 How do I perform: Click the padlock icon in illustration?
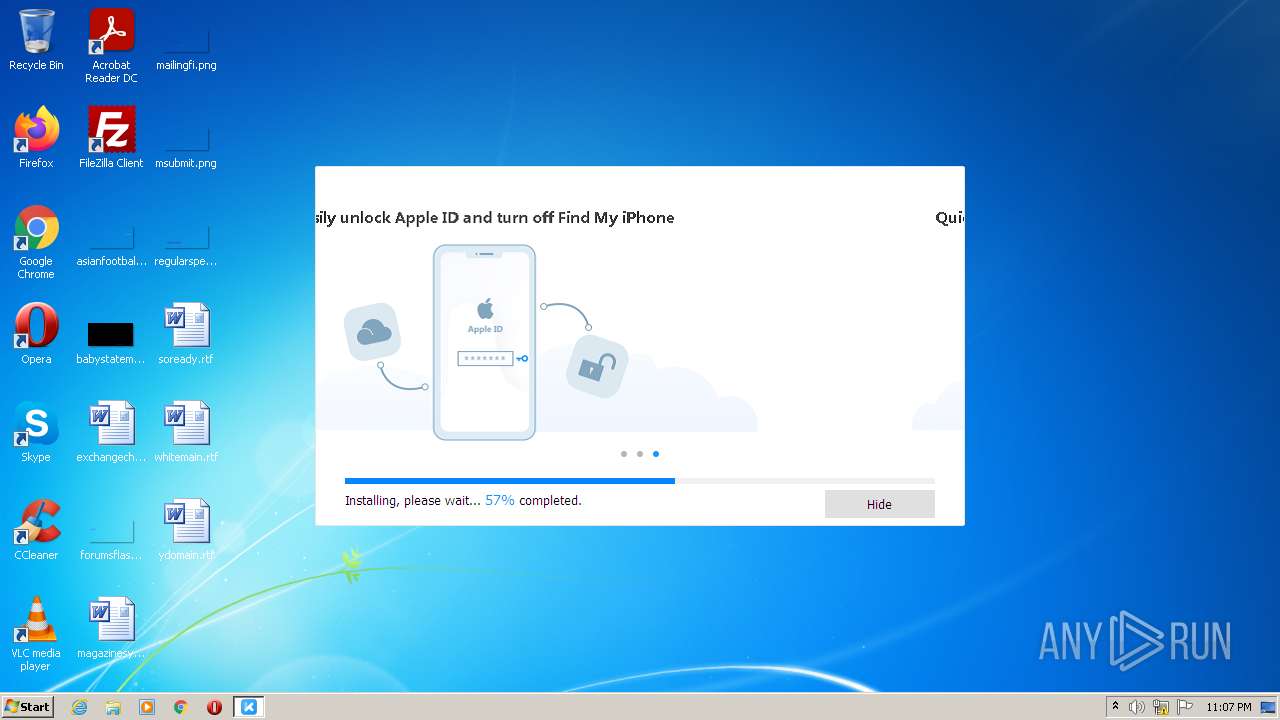(597, 366)
